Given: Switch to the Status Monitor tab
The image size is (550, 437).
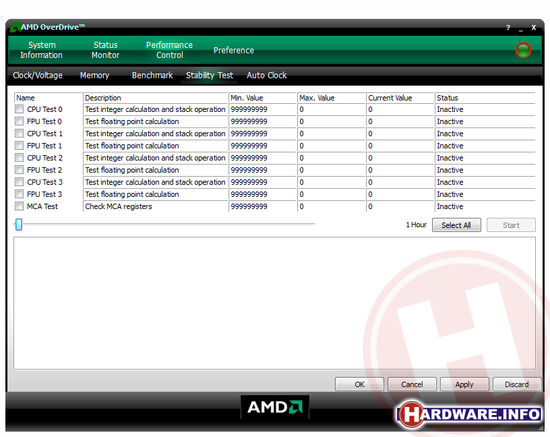Looking at the screenshot, I should tap(106, 50).
